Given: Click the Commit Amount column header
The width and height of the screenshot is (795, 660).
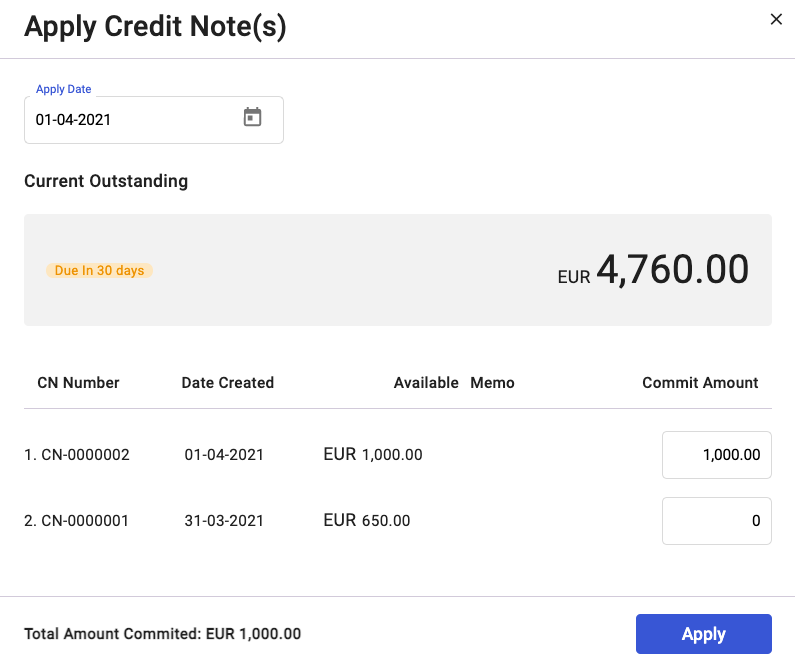Looking at the screenshot, I should (700, 383).
